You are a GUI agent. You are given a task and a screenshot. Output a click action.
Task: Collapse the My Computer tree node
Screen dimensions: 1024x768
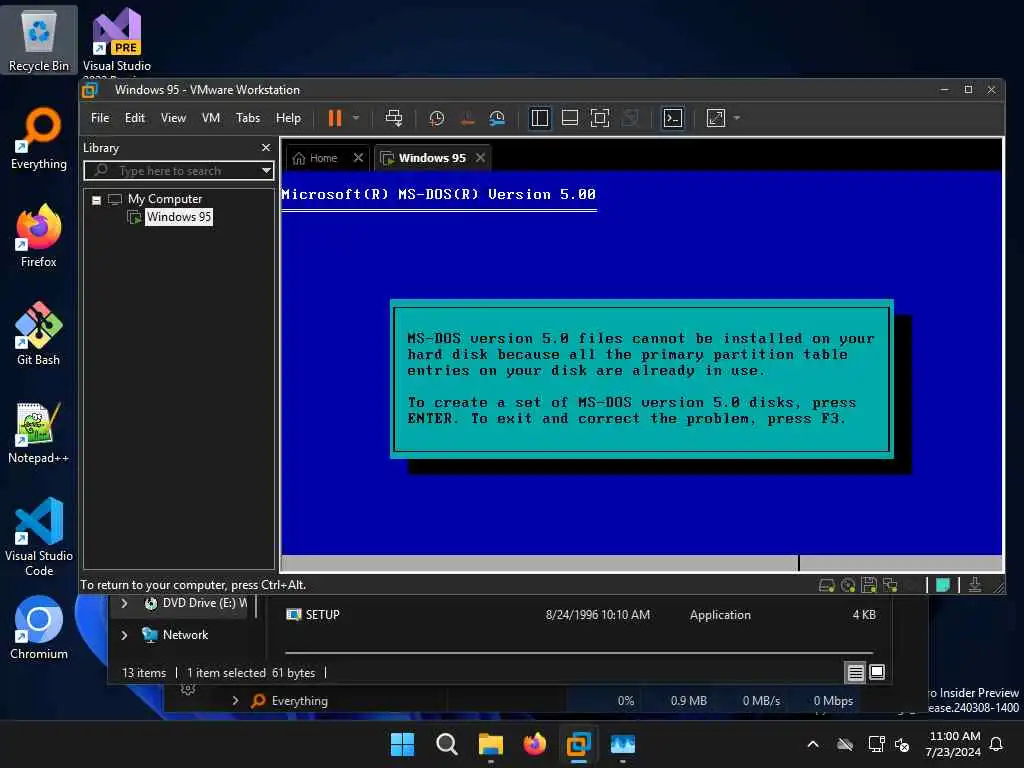click(x=96, y=200)
